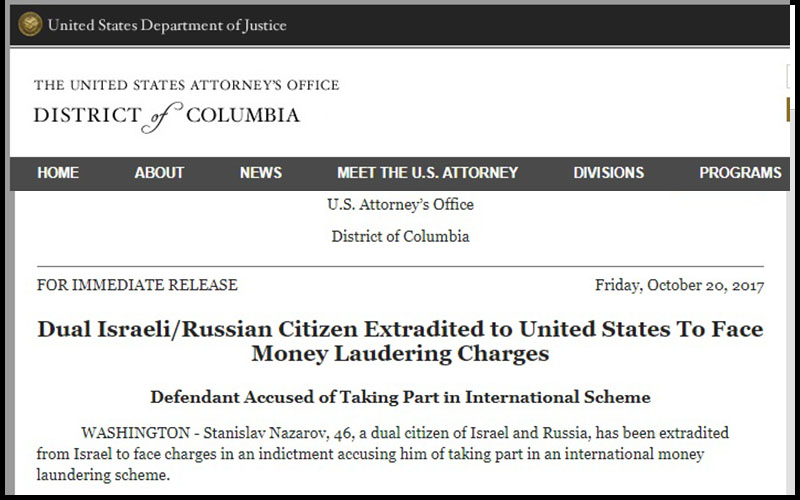800x500 pixels.
Task: Expand the PROGRAMS menu
Action: coord(740,172)
